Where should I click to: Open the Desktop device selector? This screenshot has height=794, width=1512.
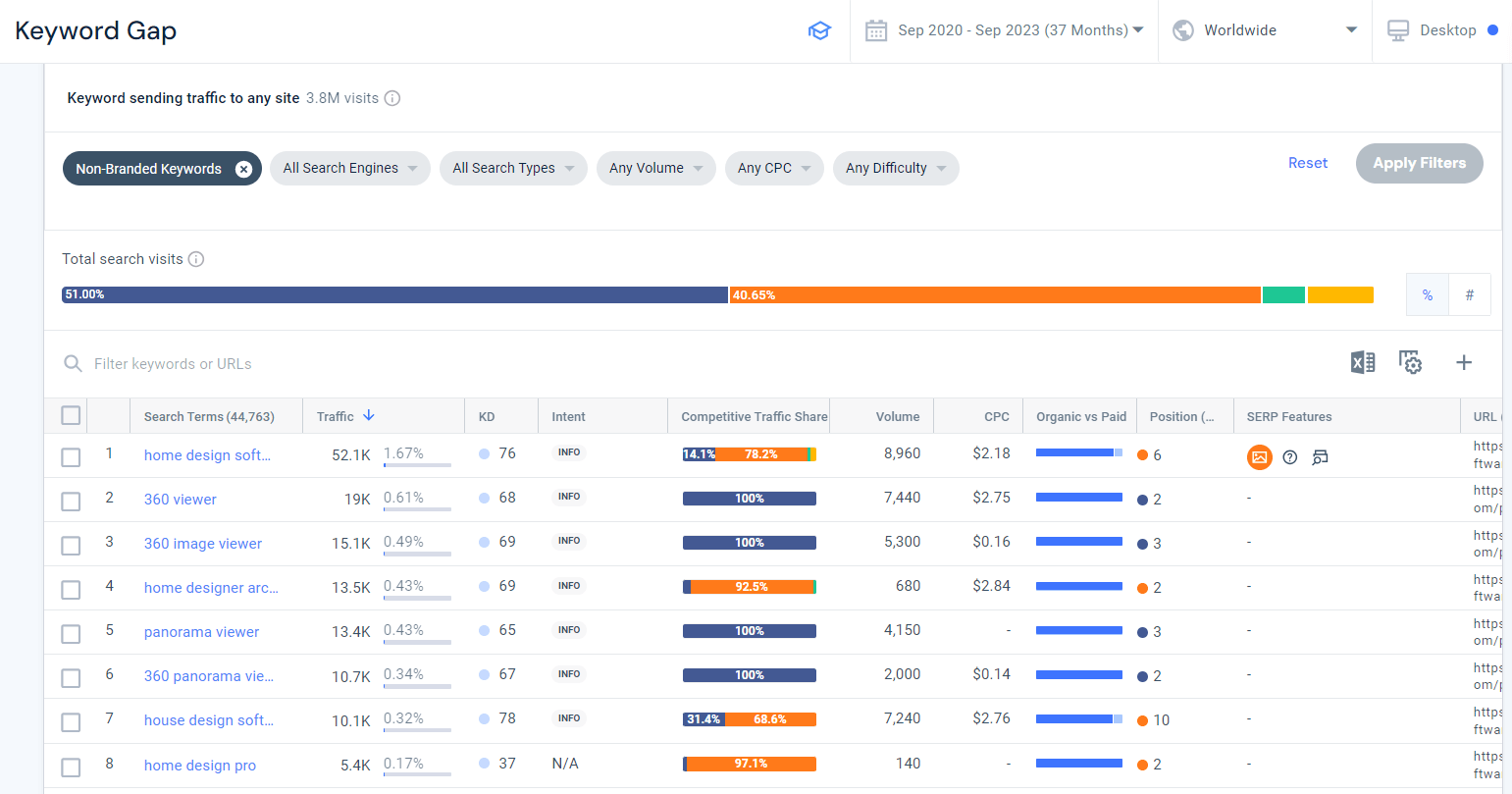tap(1442, 30)
